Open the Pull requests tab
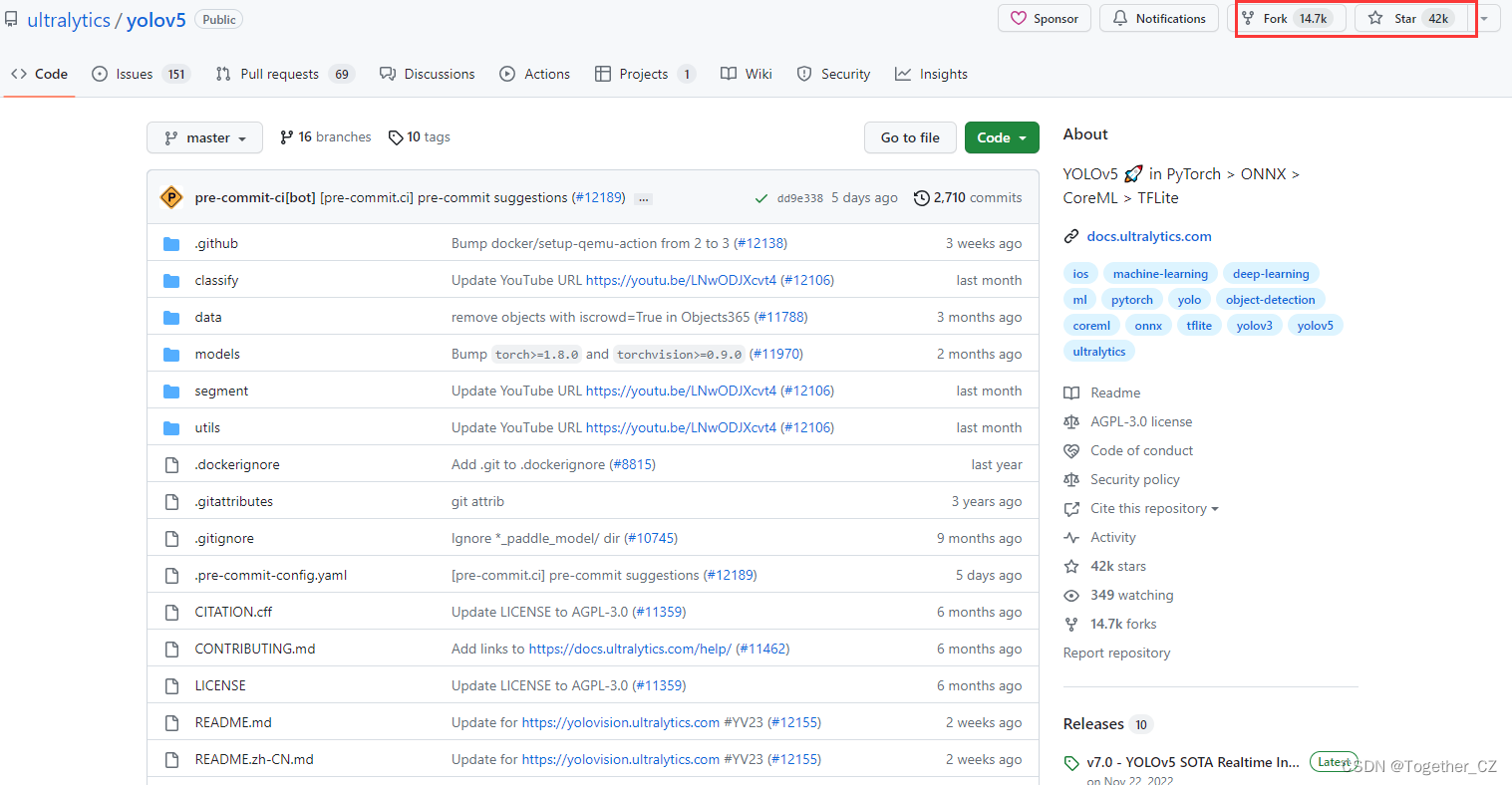This screenshot has width=1512, height=785. 284,74
